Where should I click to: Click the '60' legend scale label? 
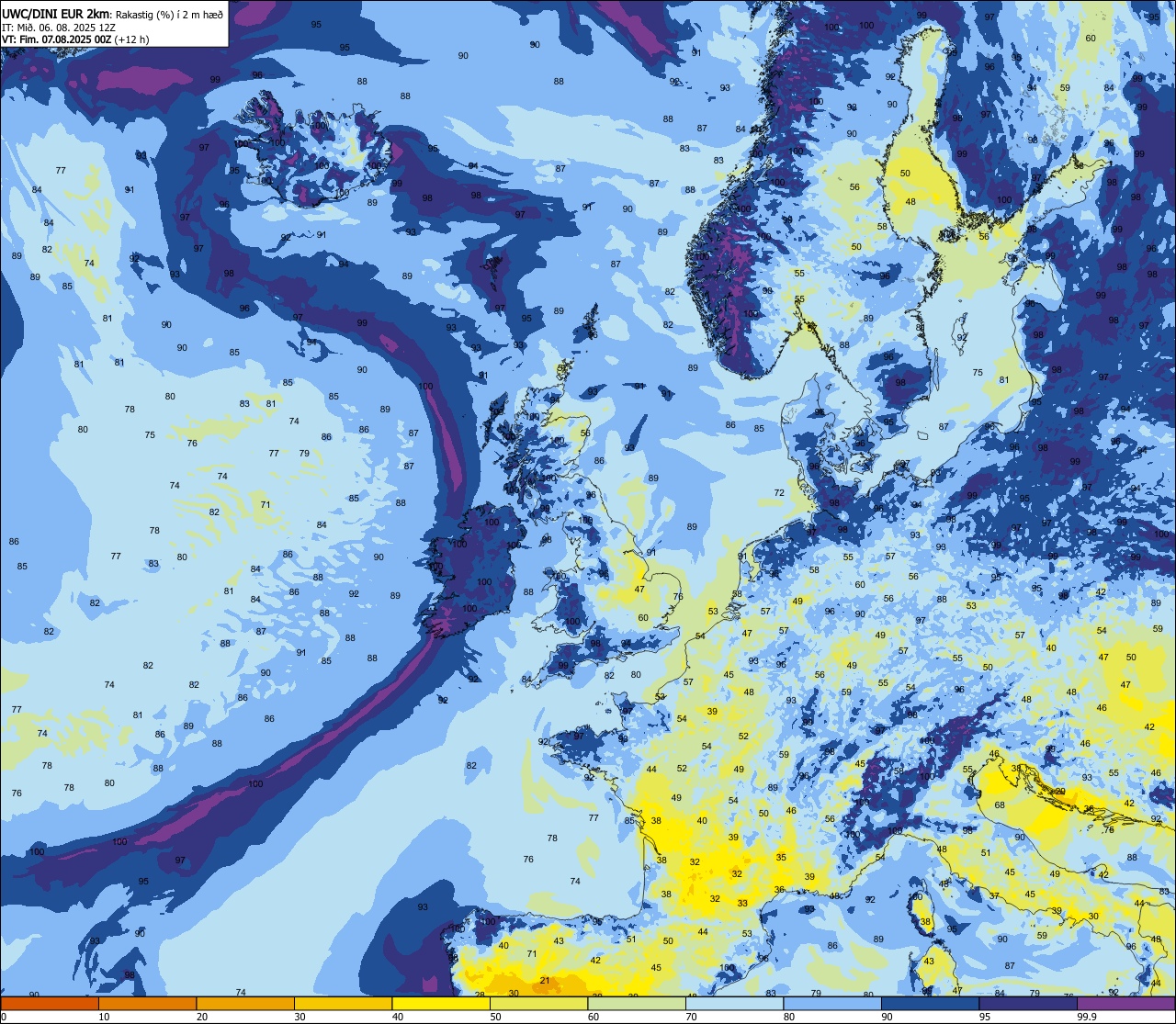point(594,1017)
